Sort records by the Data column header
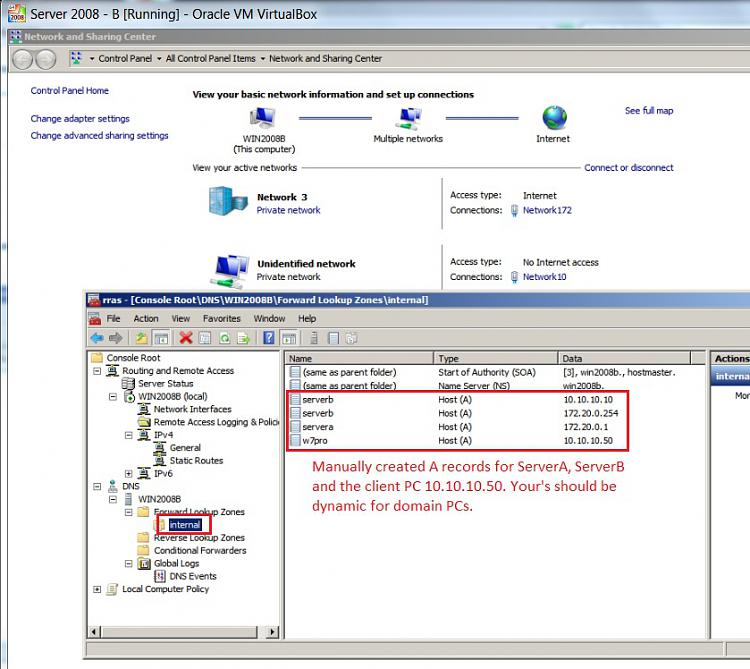This screenshot has width=750, height=669. coord(625,358)
